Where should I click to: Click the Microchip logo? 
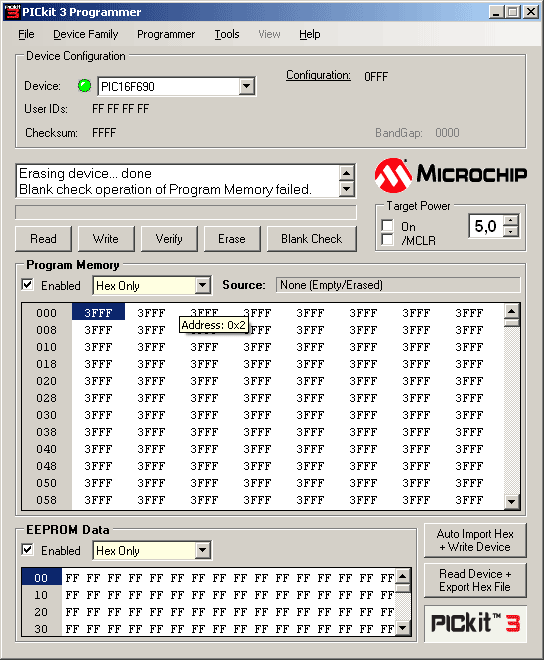pos(451,174)
